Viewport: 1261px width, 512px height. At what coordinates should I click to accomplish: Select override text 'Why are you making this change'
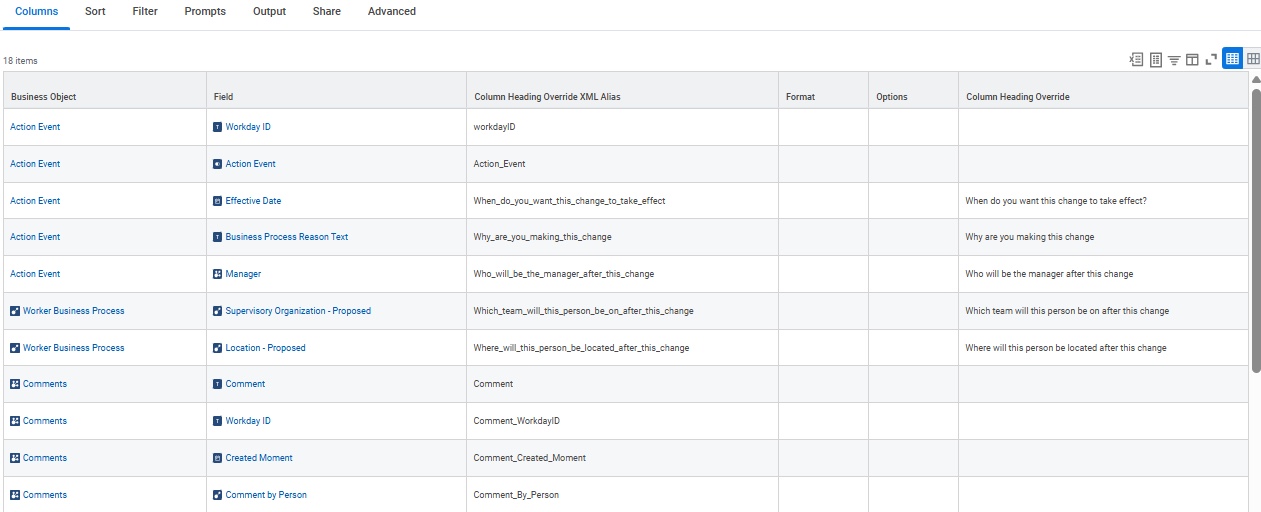coord(1030,237)
